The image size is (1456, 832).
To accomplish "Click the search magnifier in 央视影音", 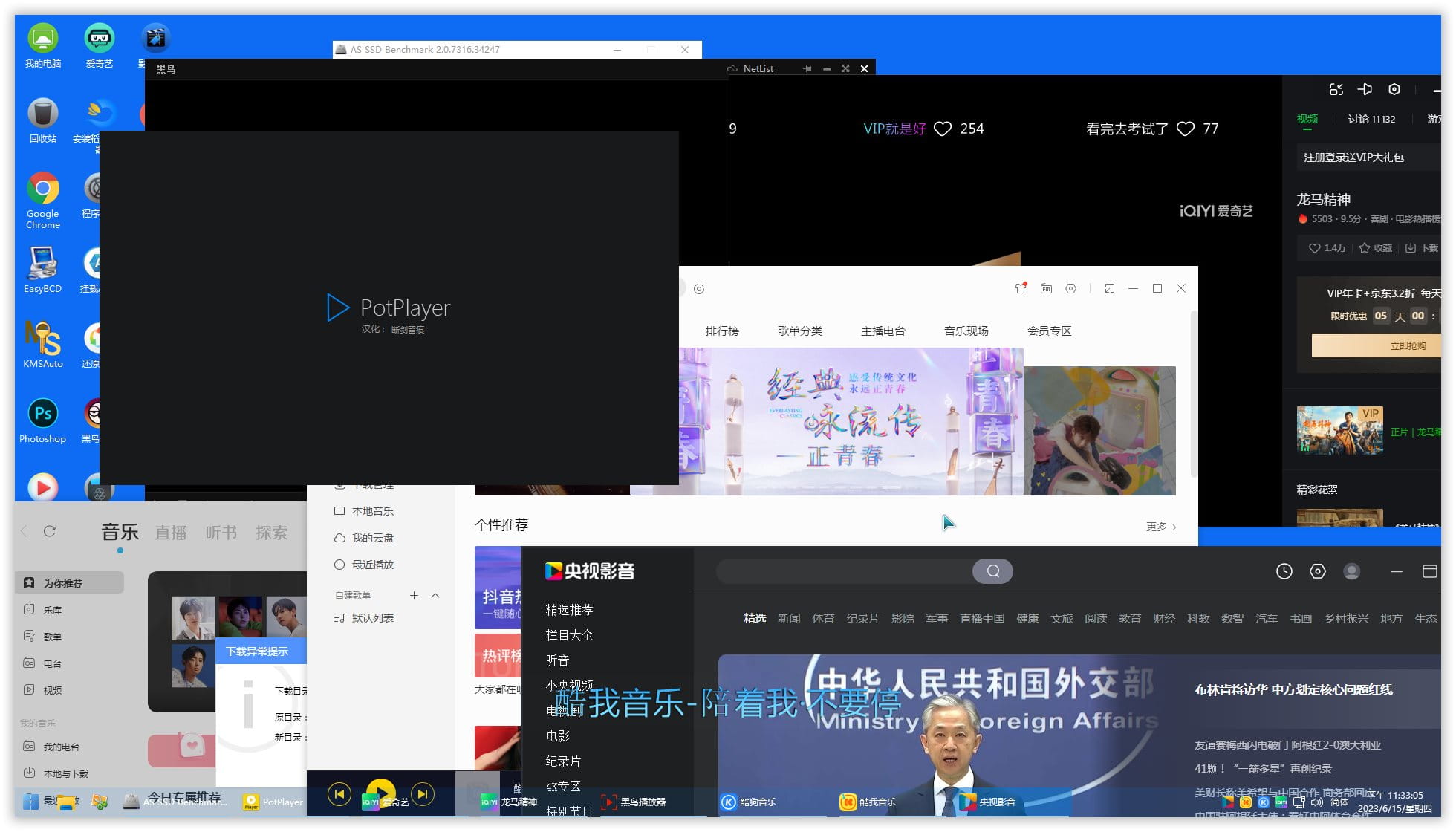I will (992, 571).
